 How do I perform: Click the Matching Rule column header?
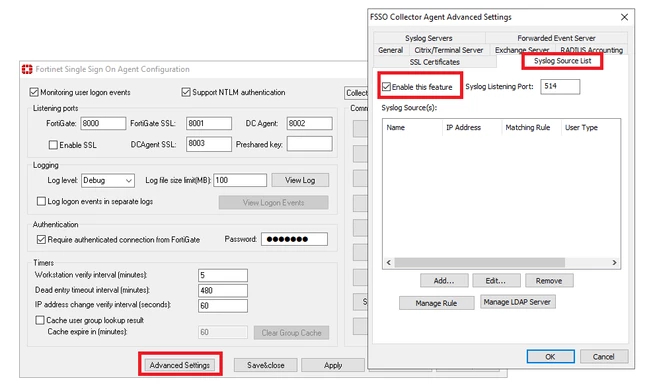(x=531, y=127)
